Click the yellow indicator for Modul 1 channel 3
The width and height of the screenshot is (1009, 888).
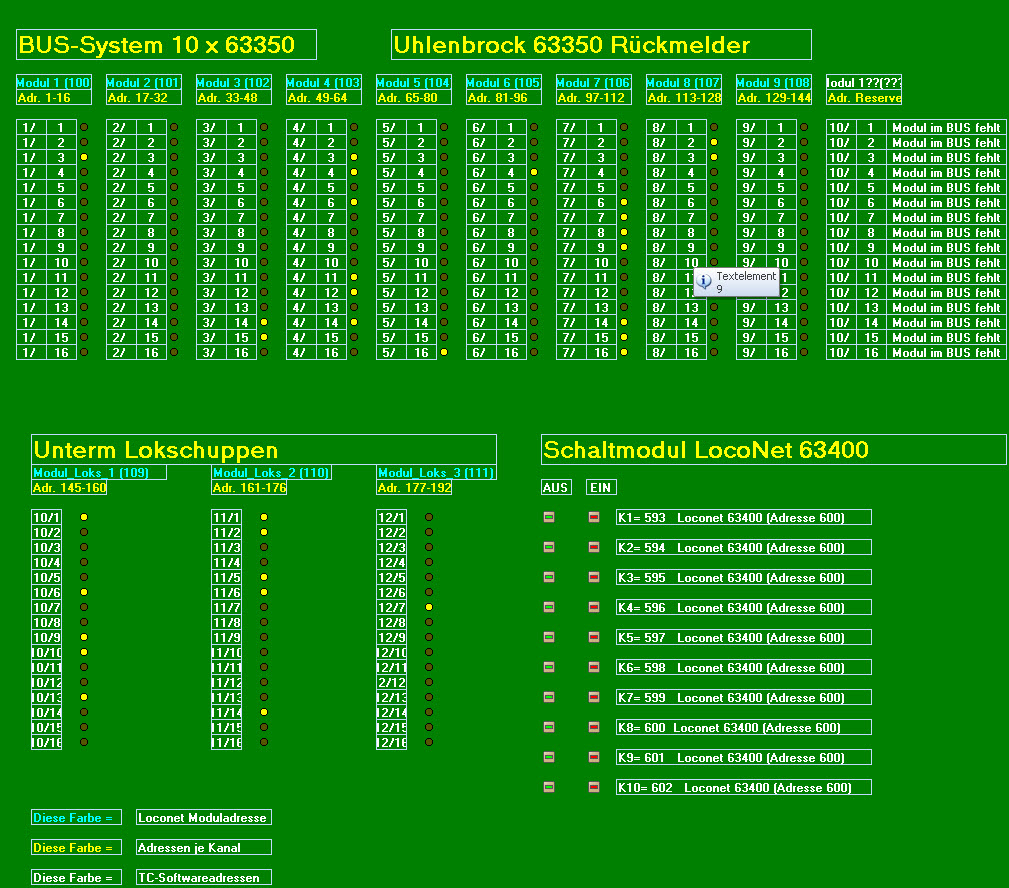[x=84, y=157]
